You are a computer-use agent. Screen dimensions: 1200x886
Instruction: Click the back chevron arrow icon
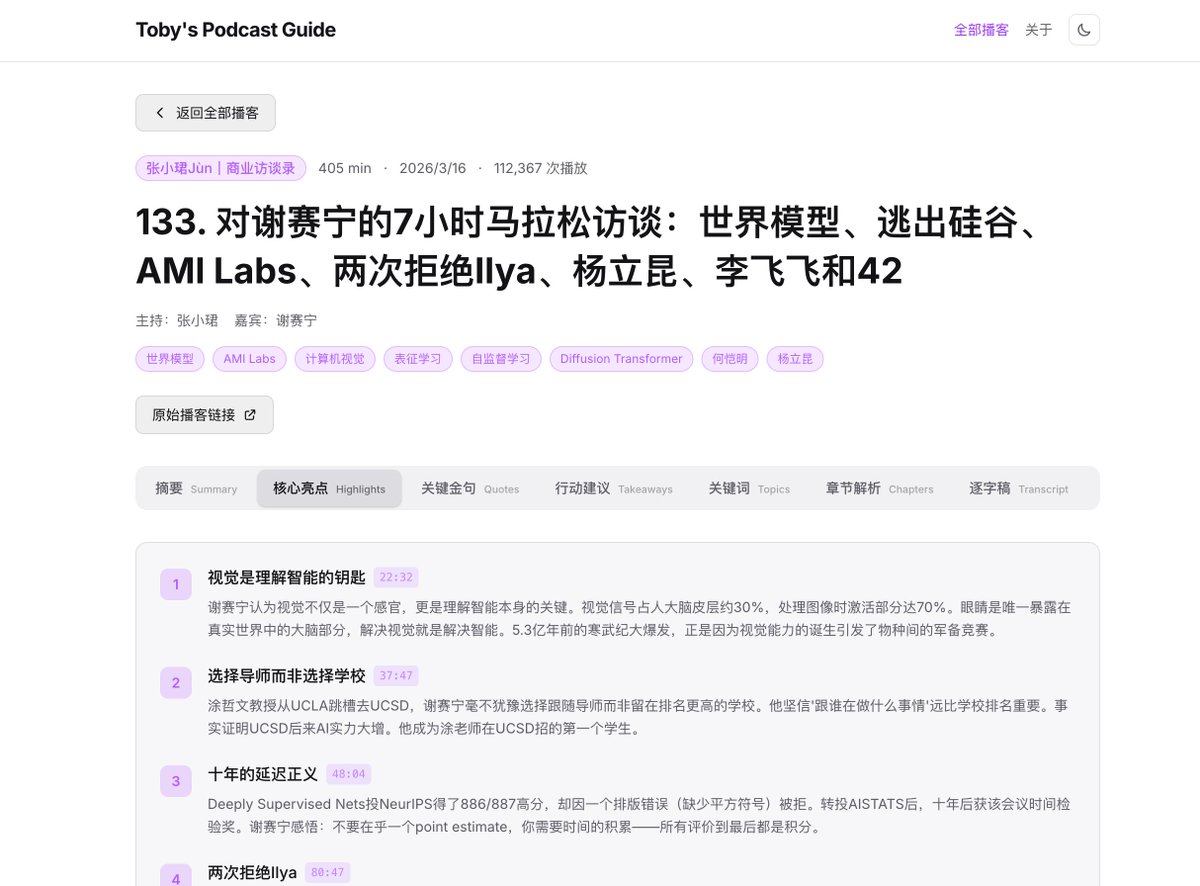click(160, 113)
